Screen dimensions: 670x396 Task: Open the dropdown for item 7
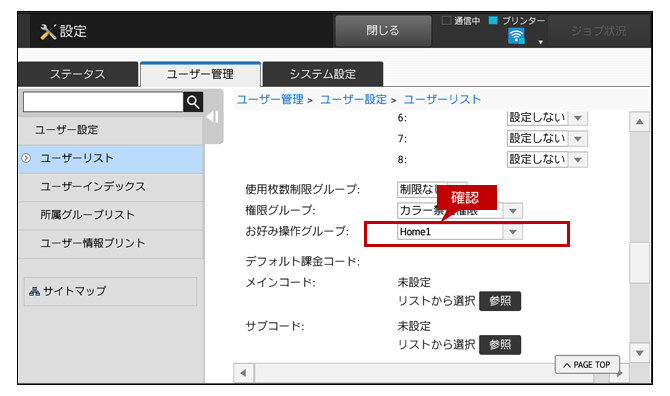click(x=578, y=138)
